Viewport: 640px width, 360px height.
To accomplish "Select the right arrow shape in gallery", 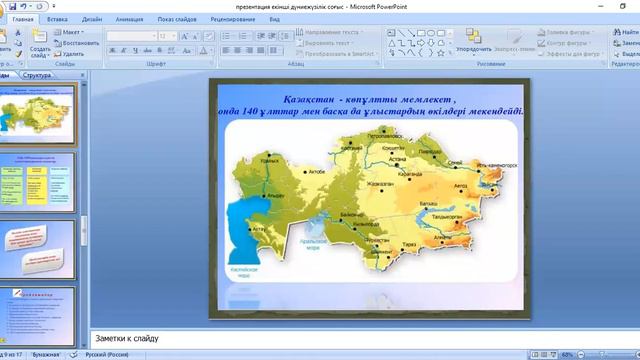I will [x=421, y=43].
